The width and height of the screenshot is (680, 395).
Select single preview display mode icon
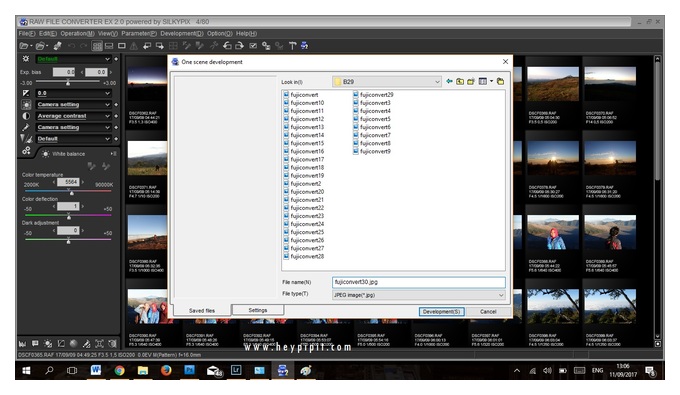[x=122, y=46]
